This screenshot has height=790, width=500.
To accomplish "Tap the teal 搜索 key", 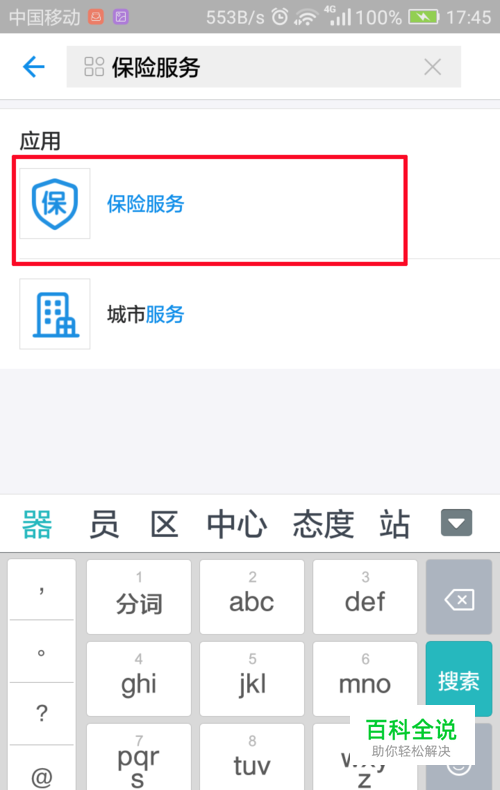I will (x=459, y=679).
